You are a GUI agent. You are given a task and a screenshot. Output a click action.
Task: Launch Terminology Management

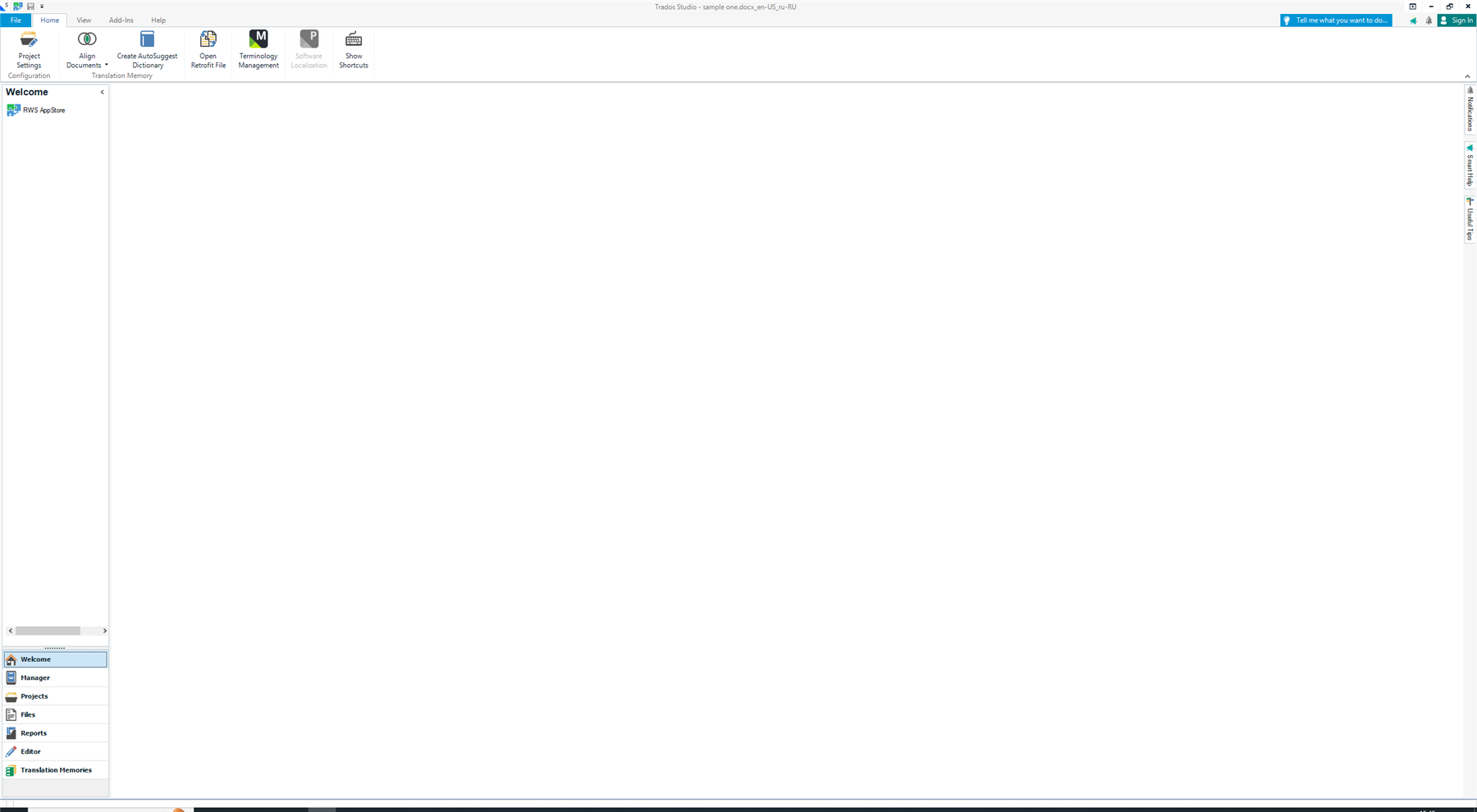pos(258,49)
